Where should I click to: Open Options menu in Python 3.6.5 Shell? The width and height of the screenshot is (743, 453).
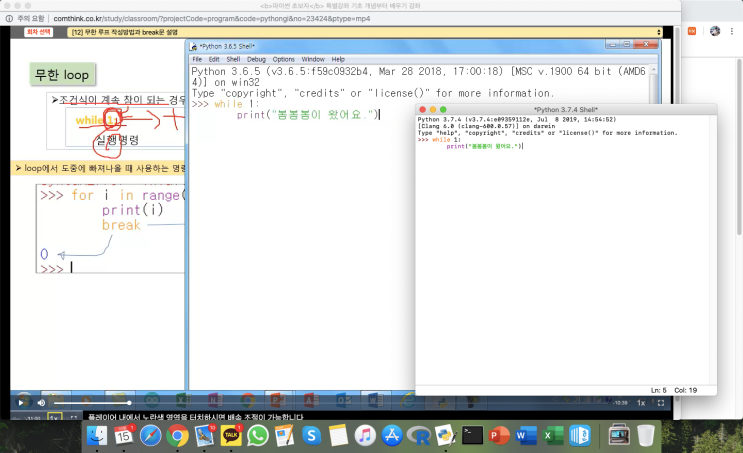pyautogui.click(x=283, y=59)
